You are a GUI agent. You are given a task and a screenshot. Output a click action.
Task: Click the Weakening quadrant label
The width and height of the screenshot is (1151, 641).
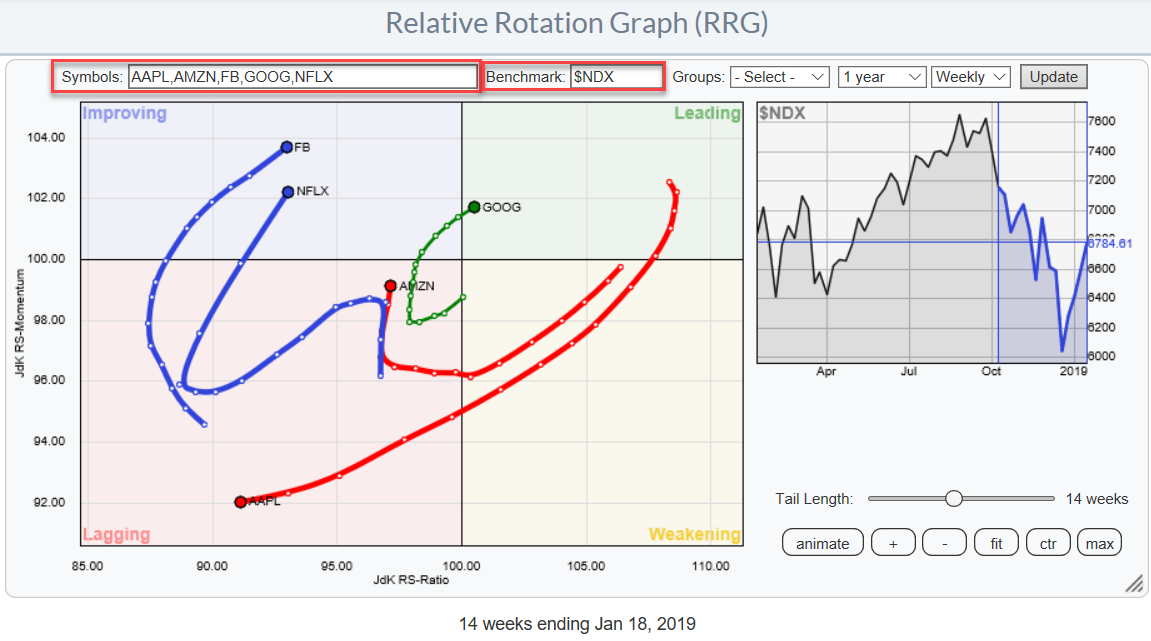(694, 534)
